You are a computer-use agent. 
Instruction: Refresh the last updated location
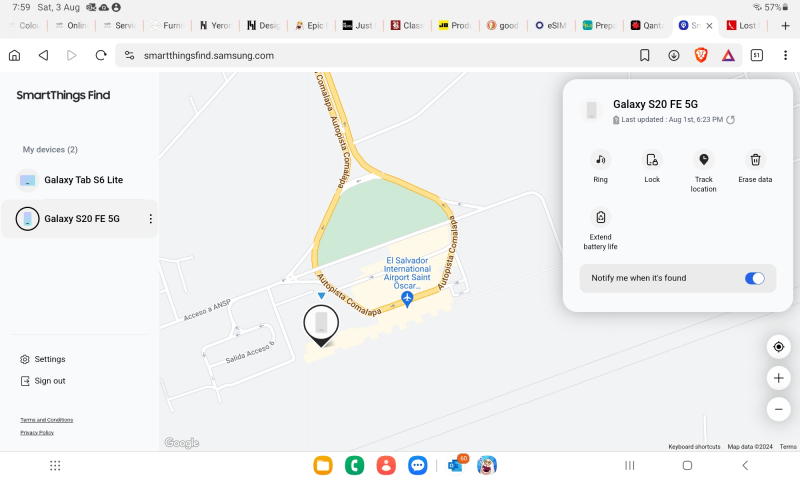(x=731, y=120)
